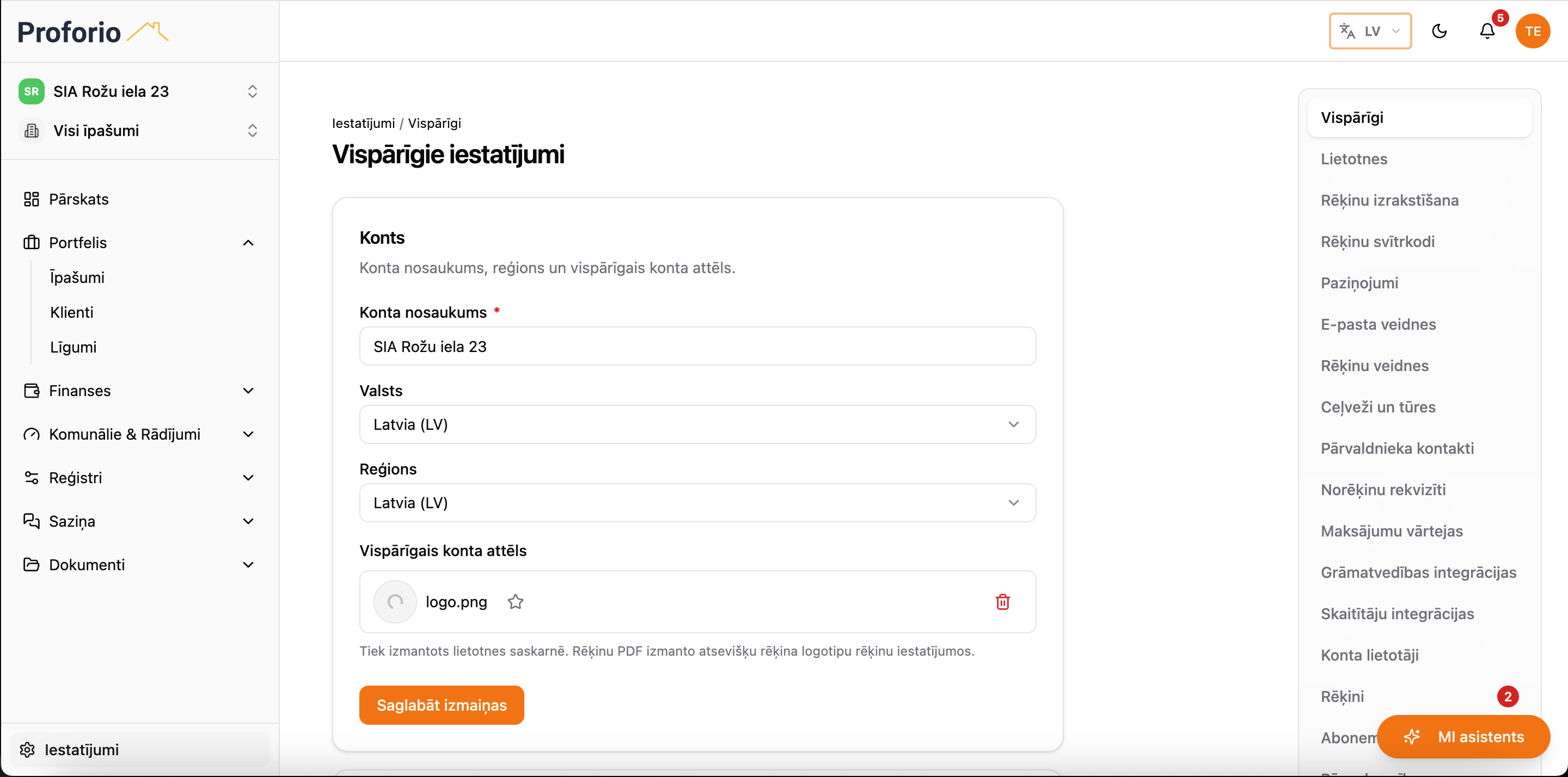
Task: Click Saglabāt izmaiņas button
Action: click(442, 705)
